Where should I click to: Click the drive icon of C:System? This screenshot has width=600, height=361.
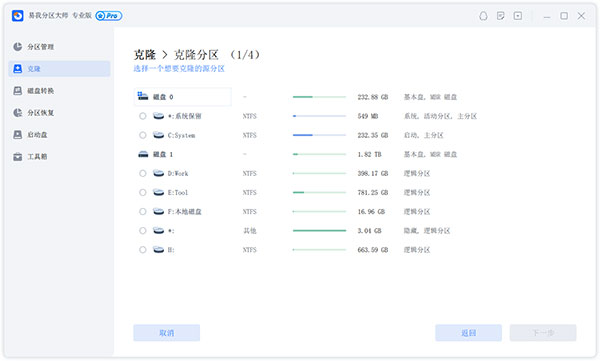pyautogui.click(x=158, y=135)
